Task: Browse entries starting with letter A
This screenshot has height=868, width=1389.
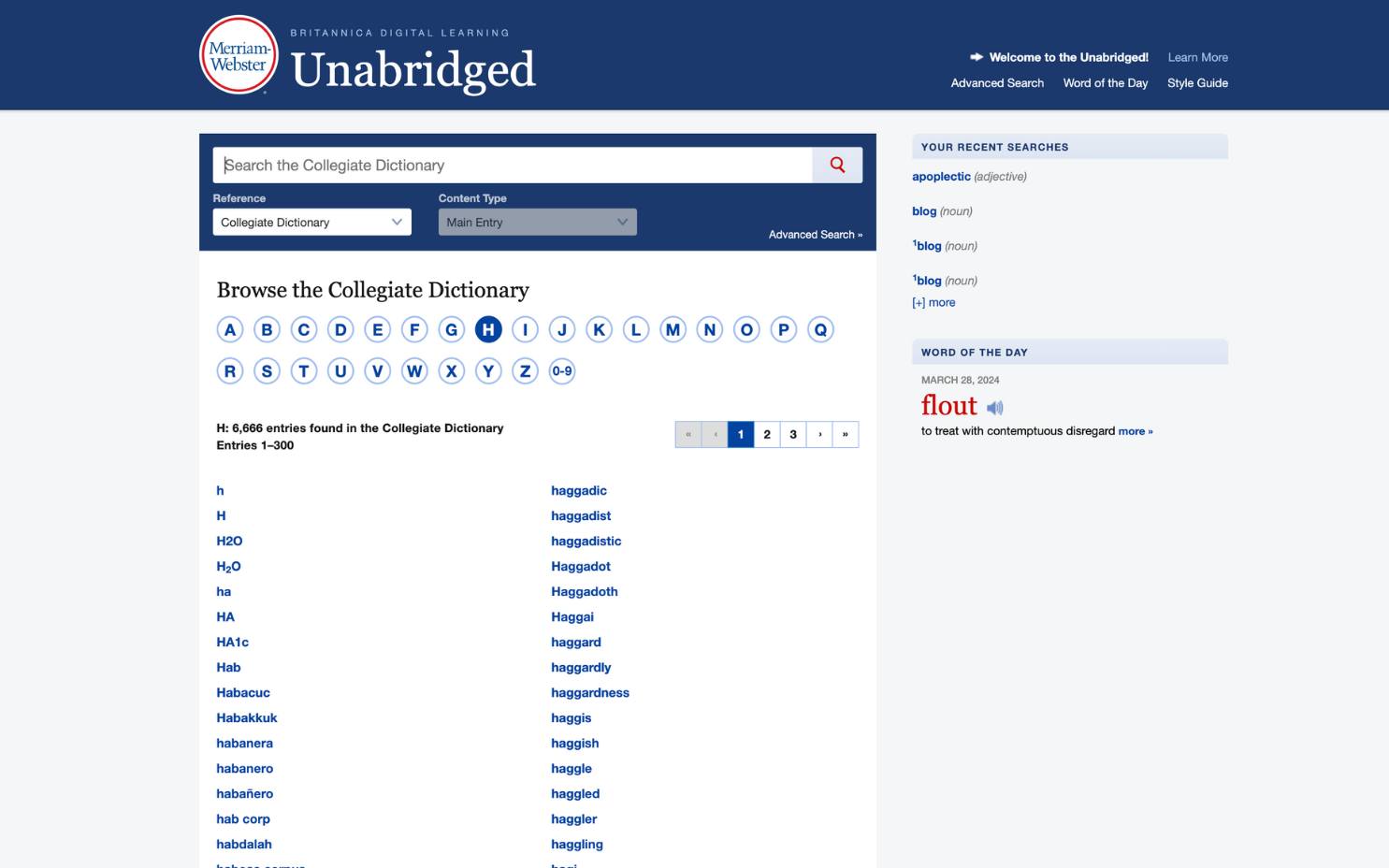Action: [x=230, y=330]
